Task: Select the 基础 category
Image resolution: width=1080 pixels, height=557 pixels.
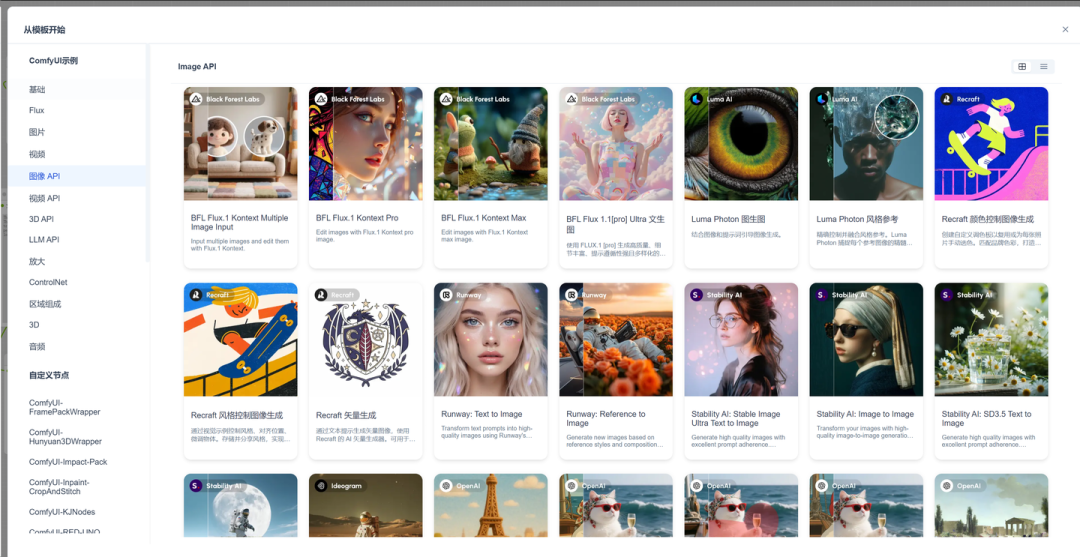Action: (77, 90)
